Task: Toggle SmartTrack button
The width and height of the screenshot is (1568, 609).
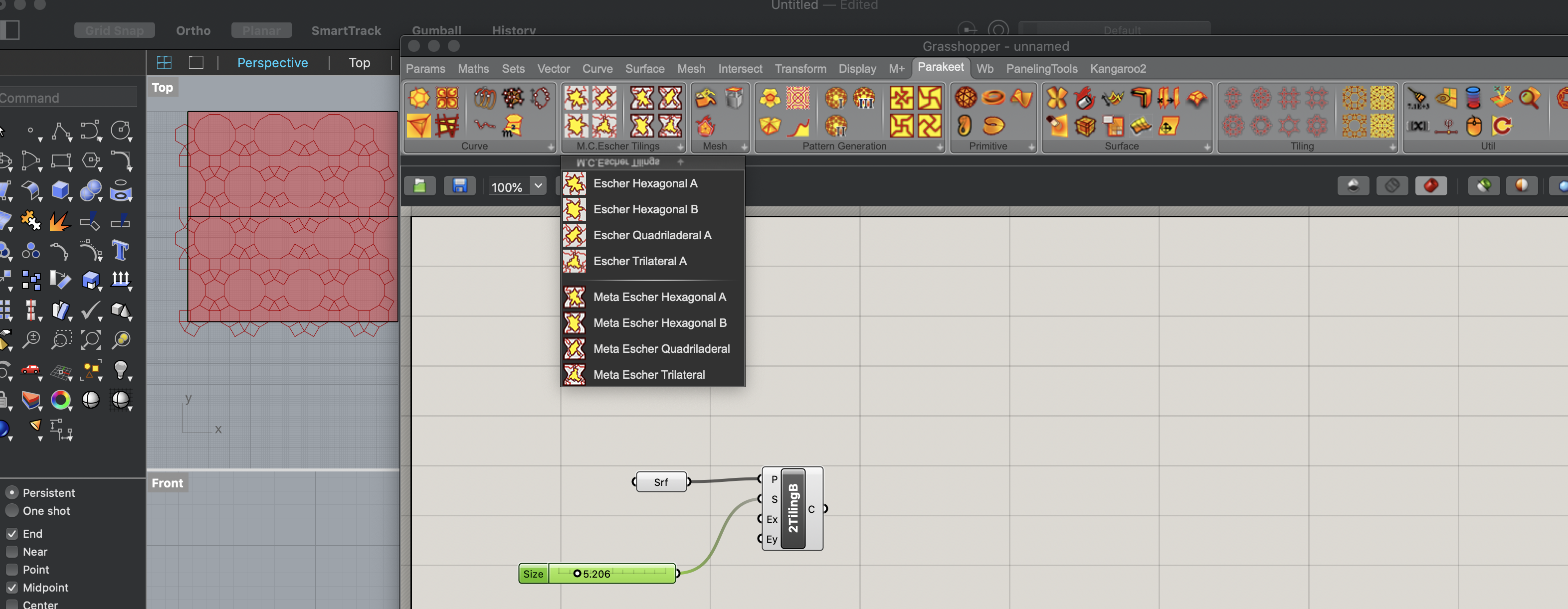Action: (x=346, y=30)
